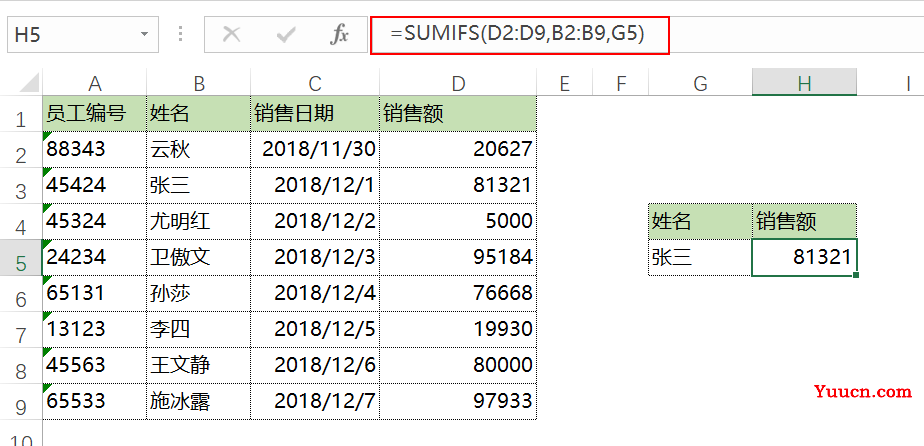The image size is (924, 446).
Task: Click the SUMIFS formula in the formula bar
Action: pyautogui.click(x=517, y=34)
